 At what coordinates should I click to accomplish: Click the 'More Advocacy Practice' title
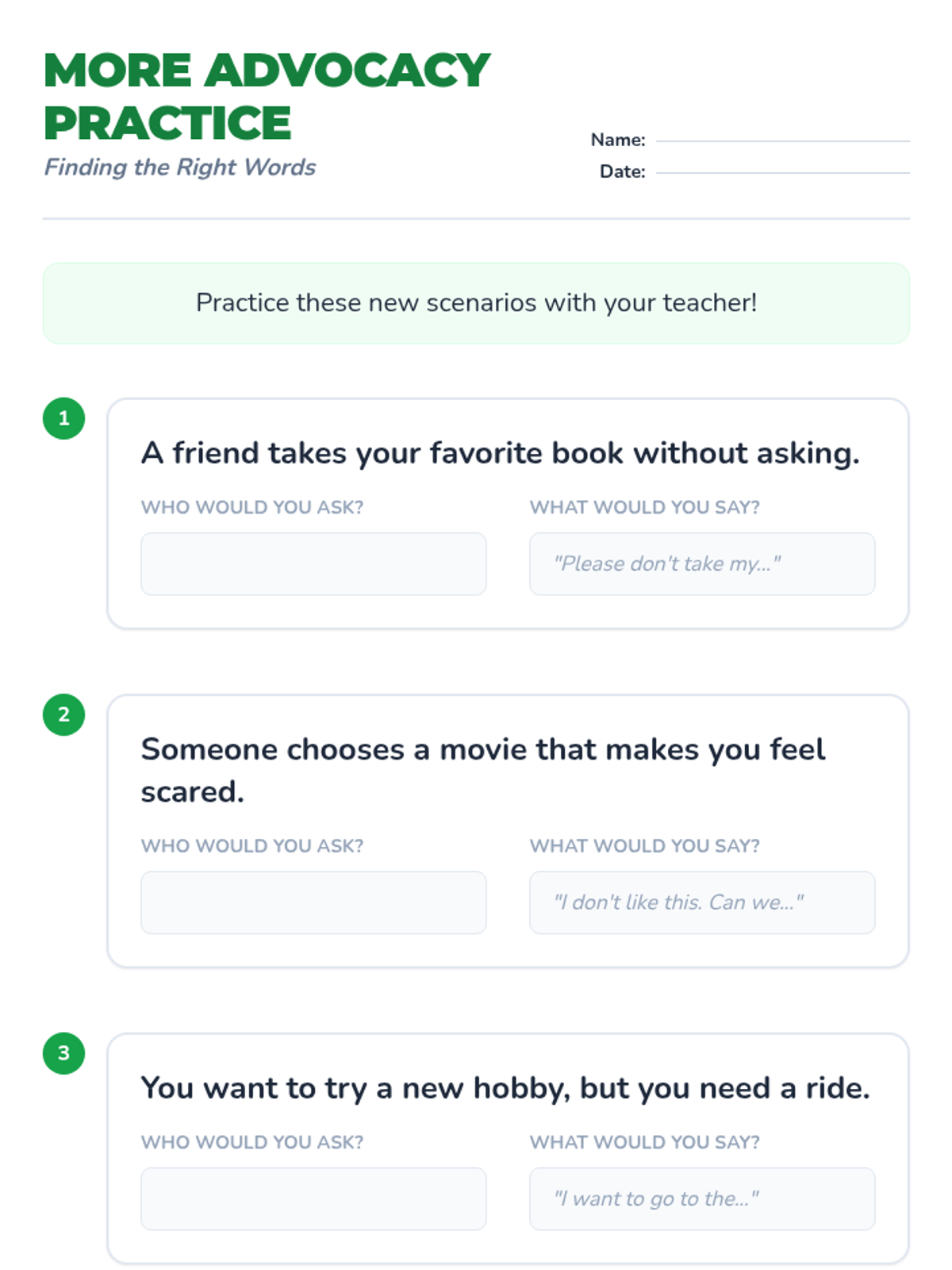click(x=267, y=96)
